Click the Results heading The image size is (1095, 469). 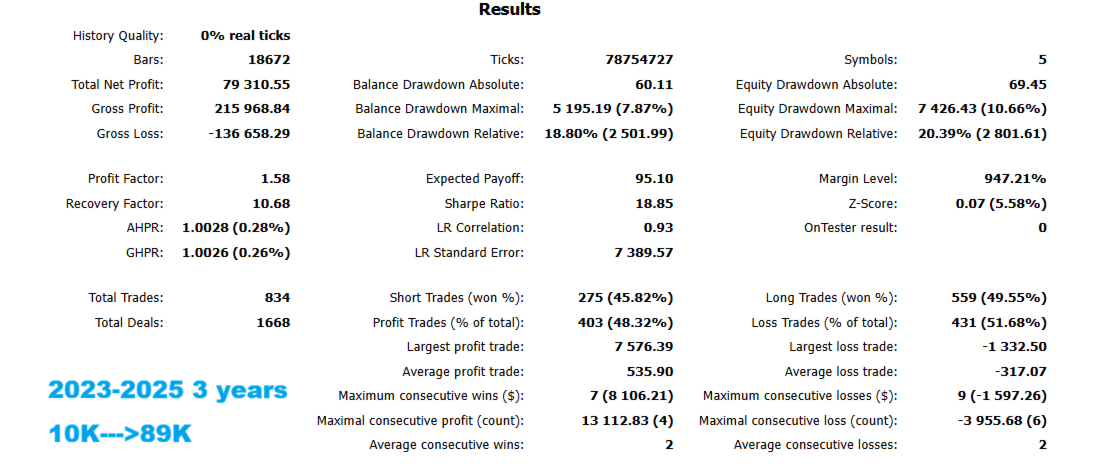[x=509, y=10]
